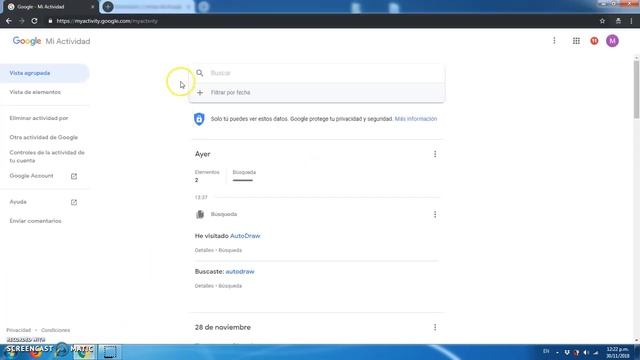Open the red notifications badge
The image size is (640, 360).
(594, 41)
